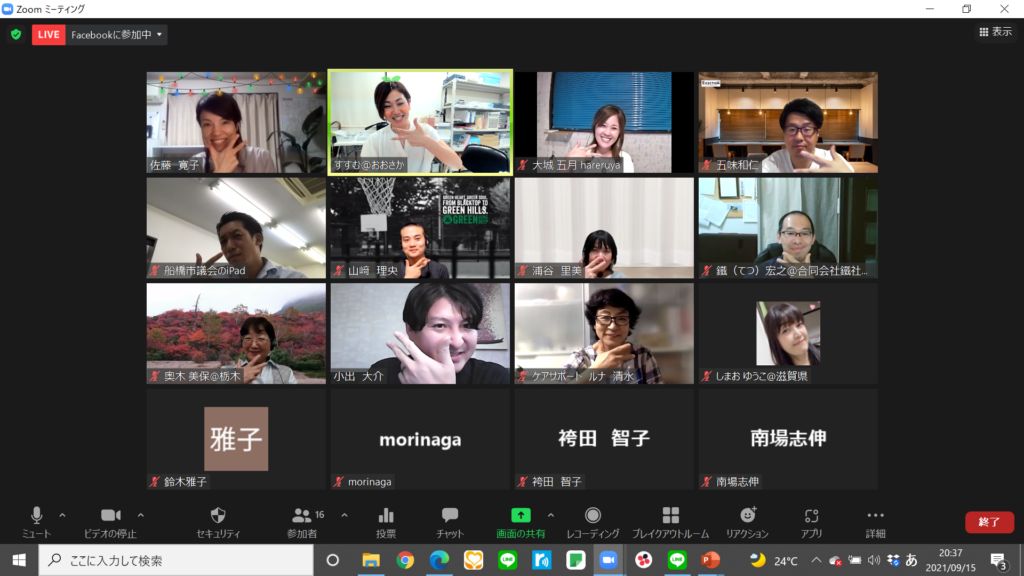The image size is (1024, 576).
Task: Click the Windows taskbar search box
Action: (180, 560)
